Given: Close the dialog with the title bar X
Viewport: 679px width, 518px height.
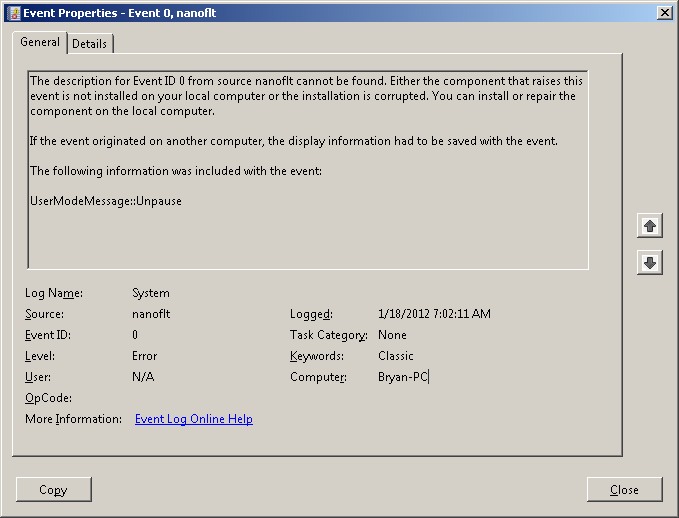Looking at the screenshot, I should coord(664,11).
